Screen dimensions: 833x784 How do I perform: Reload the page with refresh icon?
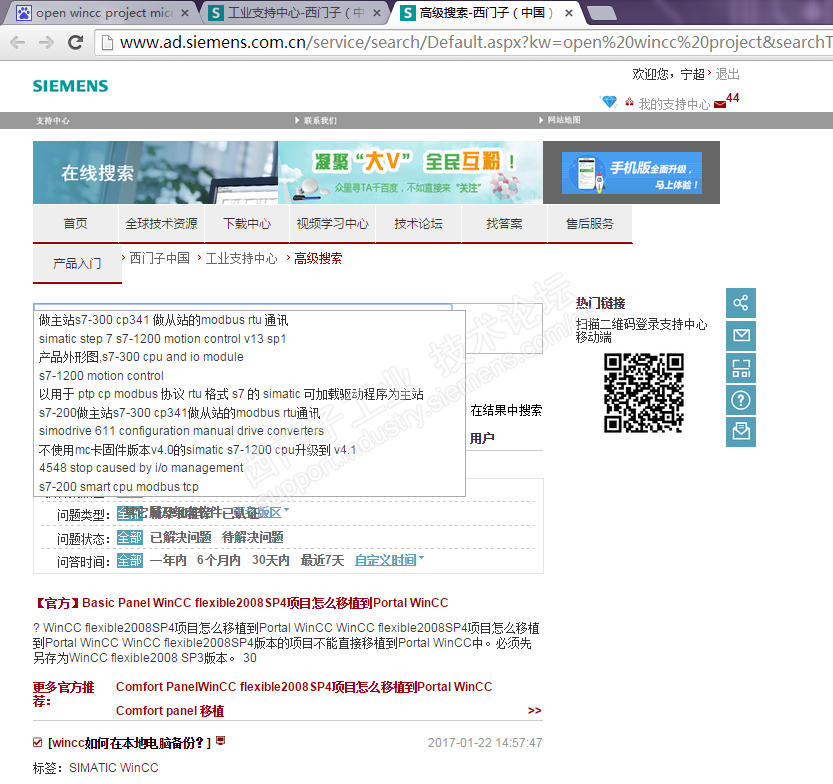(x=75, y=42)
